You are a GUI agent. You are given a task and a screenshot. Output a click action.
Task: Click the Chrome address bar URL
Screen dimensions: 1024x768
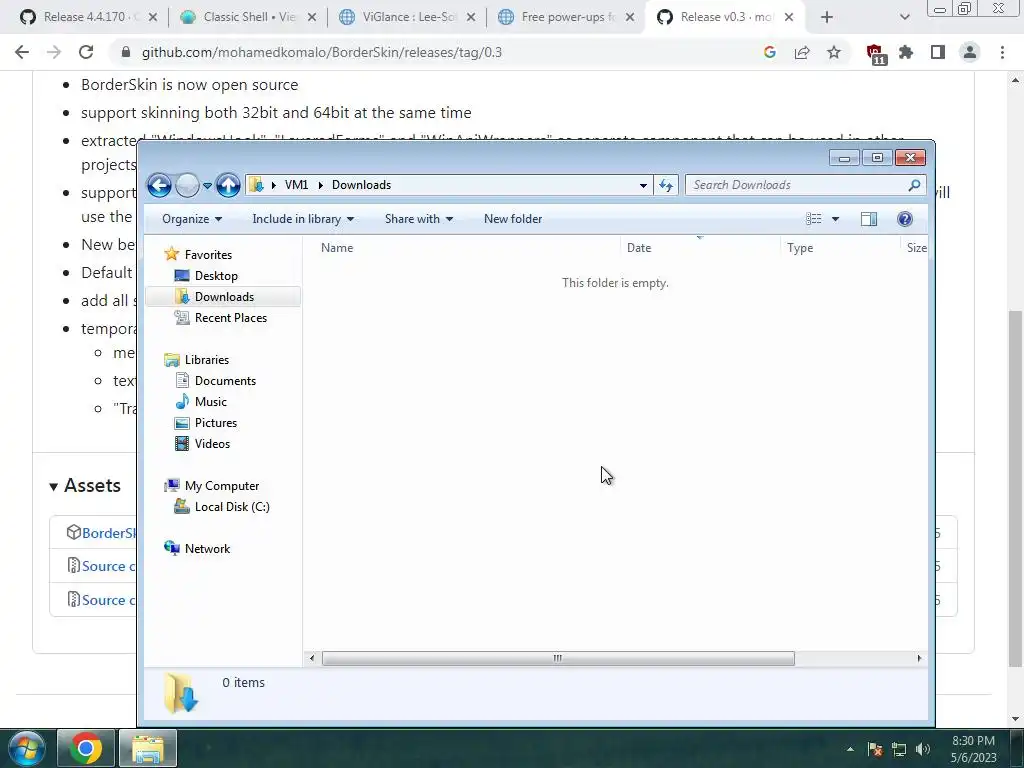point(322,53)
